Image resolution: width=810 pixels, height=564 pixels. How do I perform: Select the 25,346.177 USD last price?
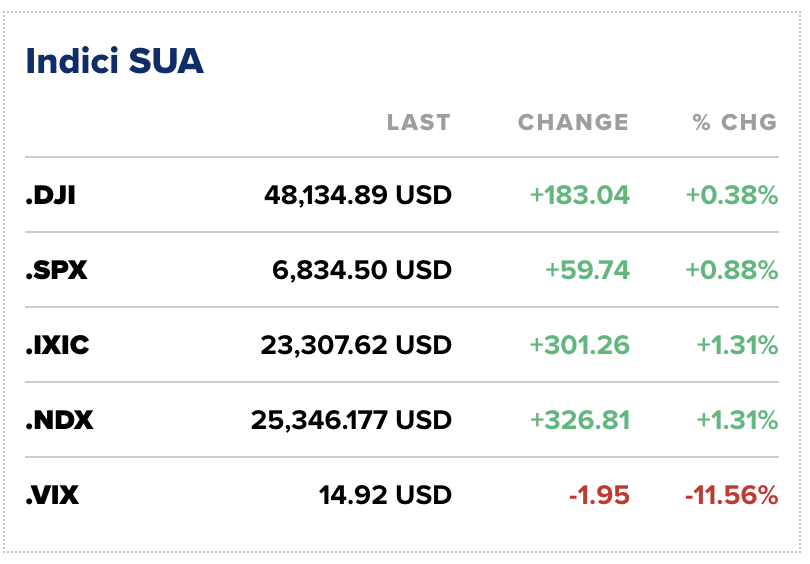click(x=351, y=421)
